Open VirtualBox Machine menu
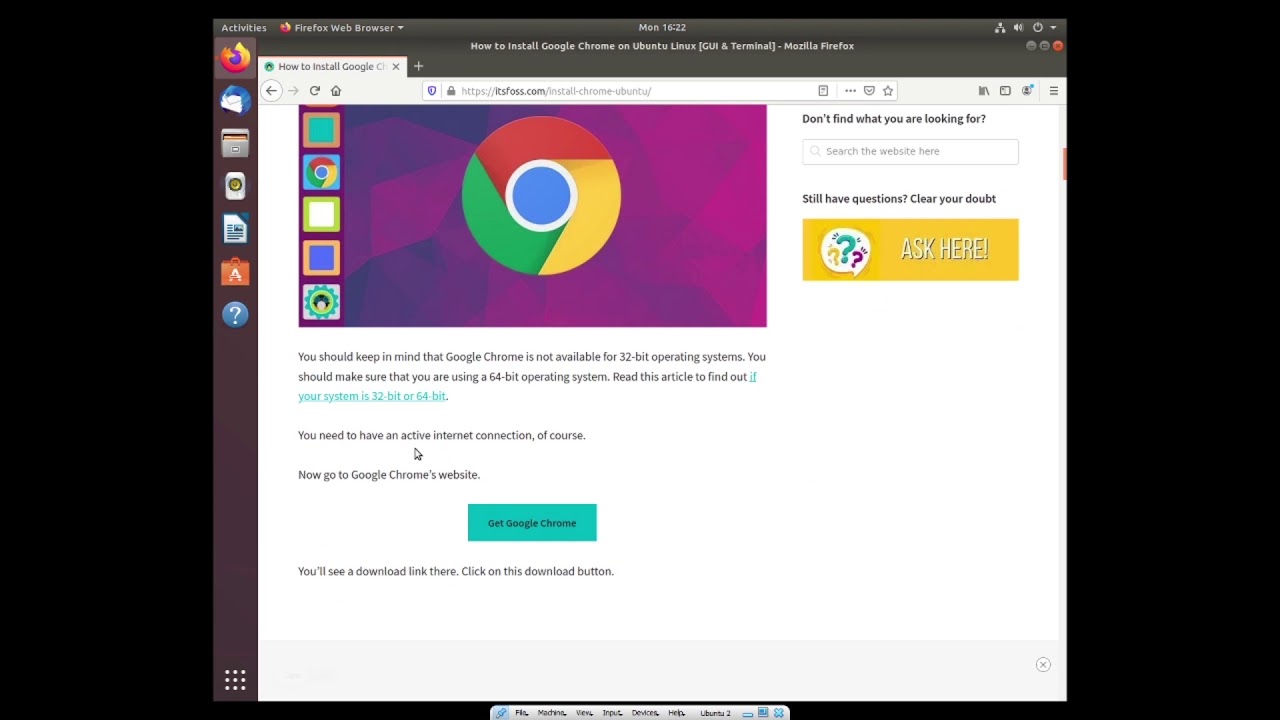 pos(552,713)
